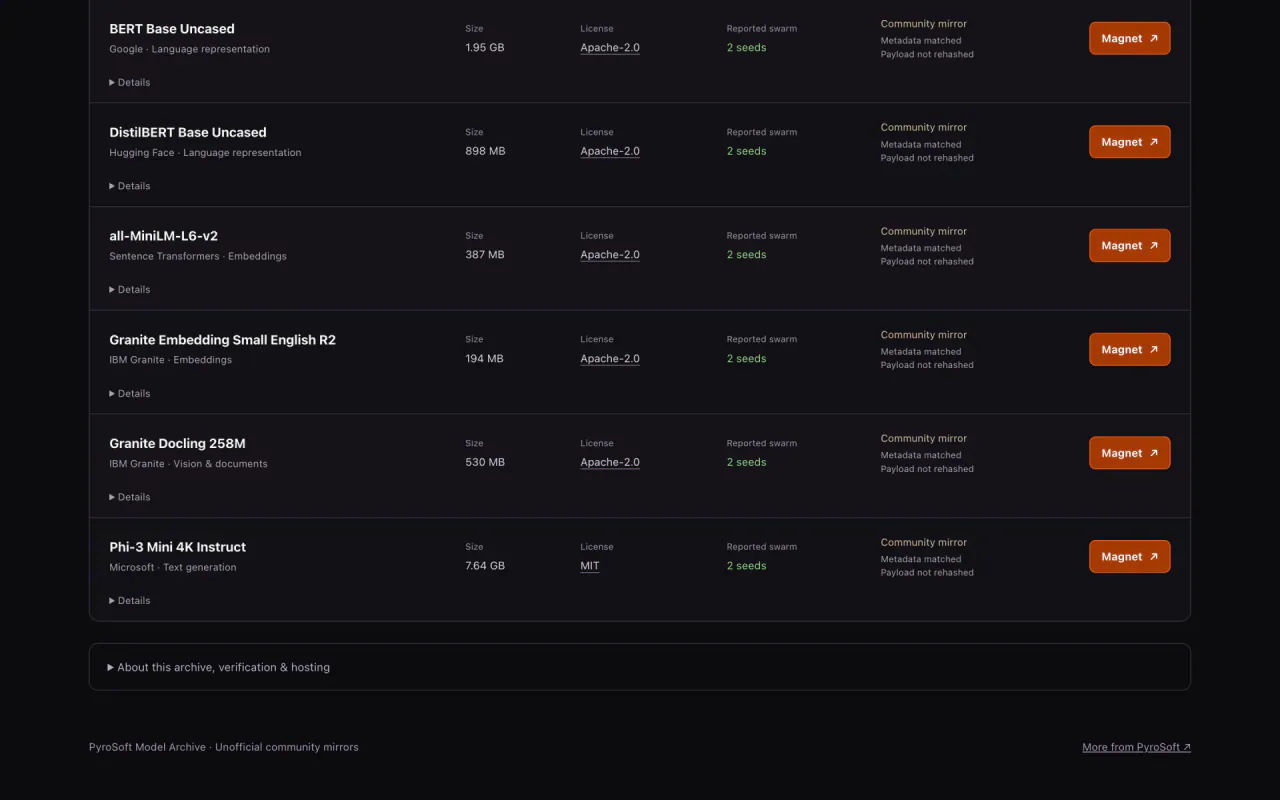Select the 194 MB size value
1280x800 pixels.
click(x=485, y=359)
